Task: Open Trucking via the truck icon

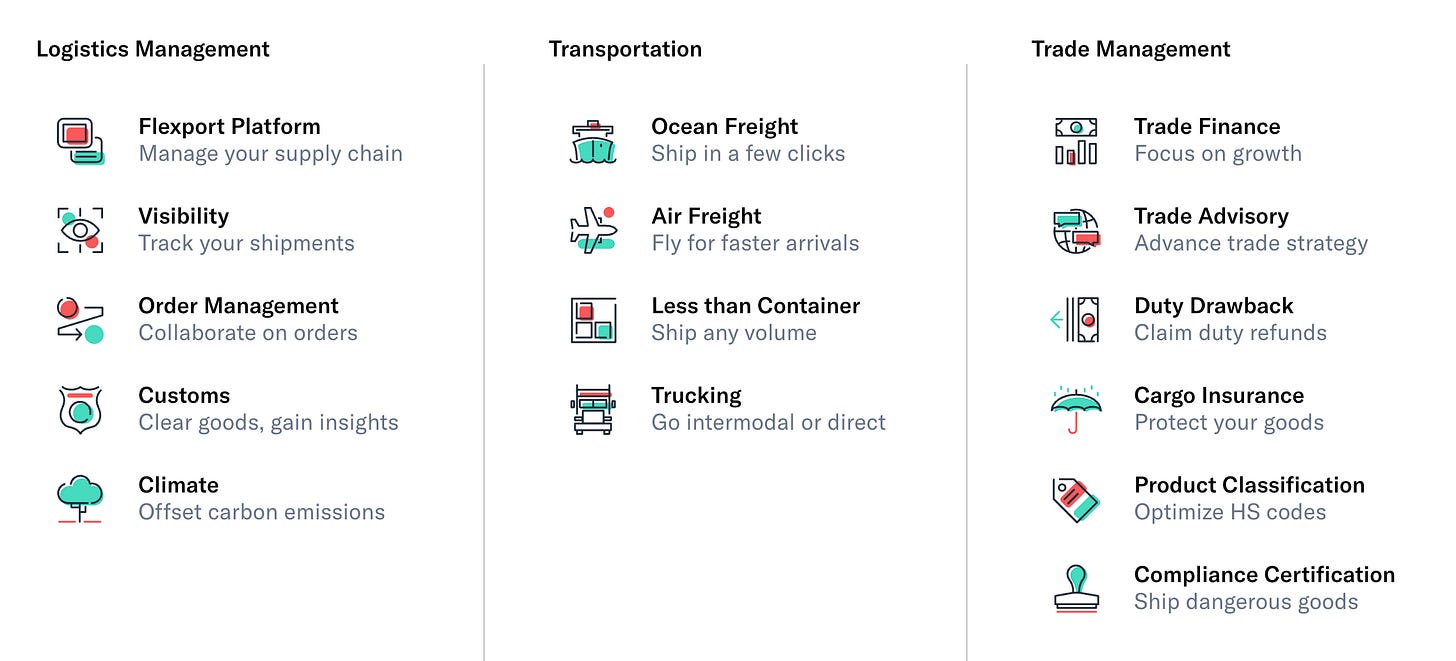Action: pyautogui.click(x=593, y=409)
